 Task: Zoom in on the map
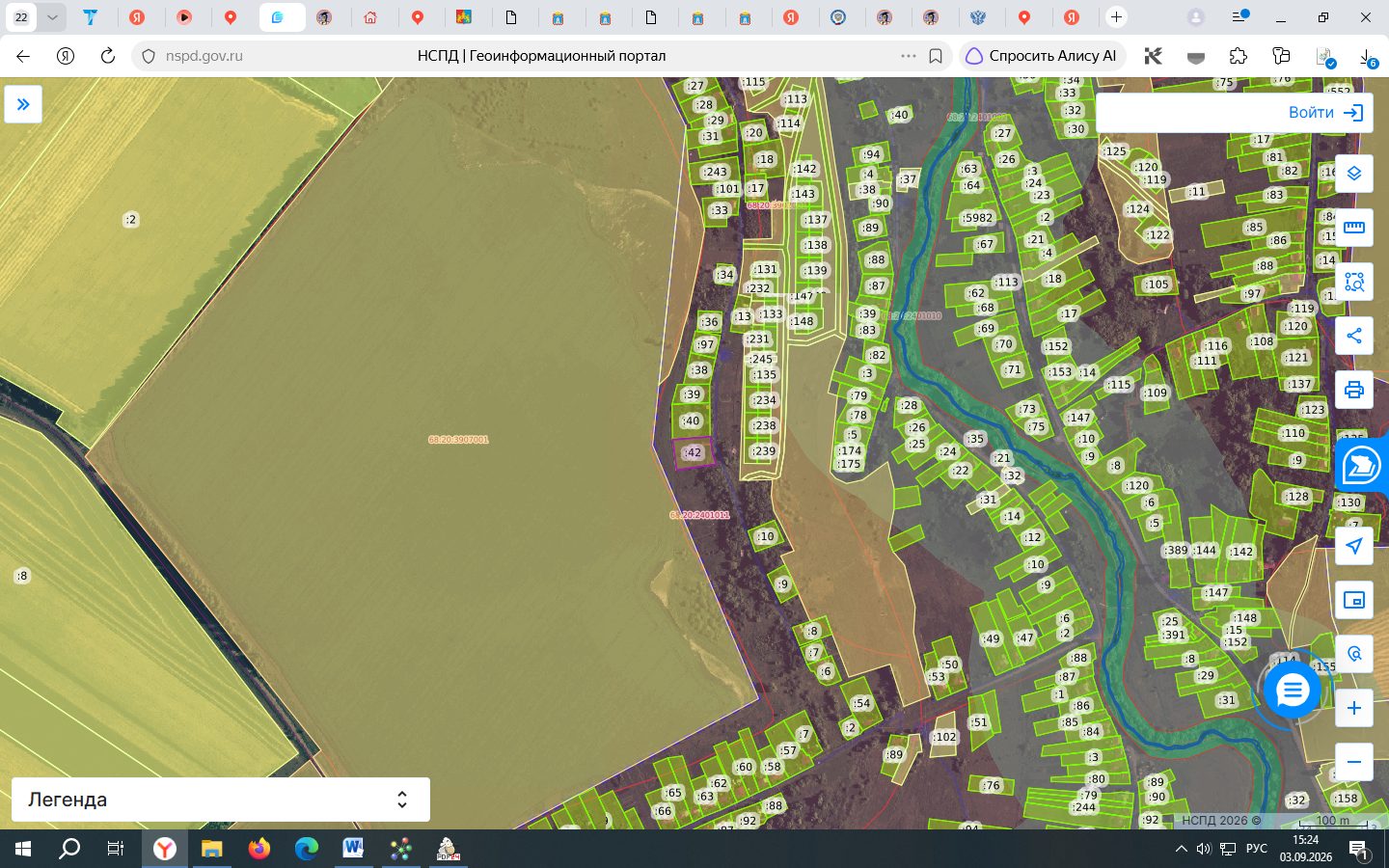coord(1354,708)
